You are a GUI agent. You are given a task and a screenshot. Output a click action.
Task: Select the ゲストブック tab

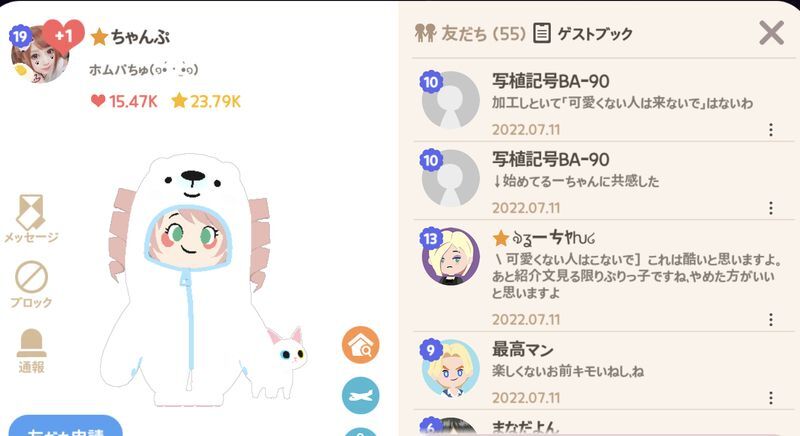coord(583,34)
